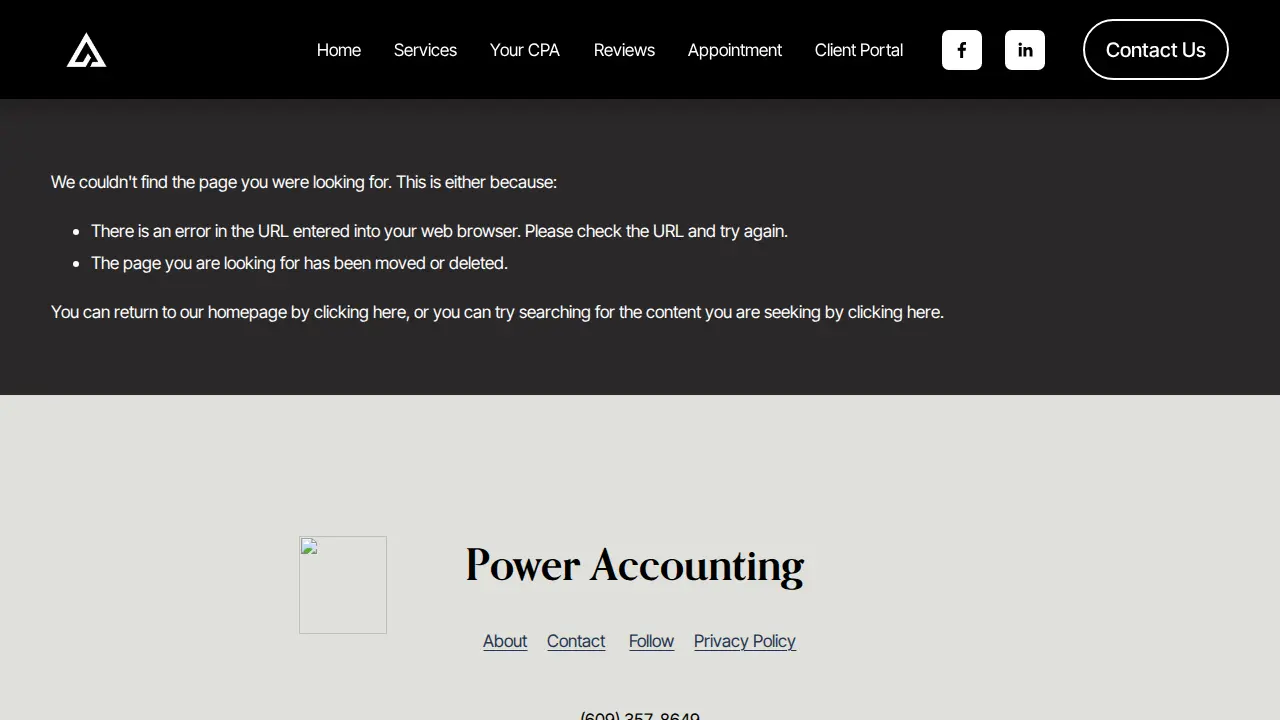Click 'We couldn't find the page' message
This screenshot has height=720, width=1280.
[304, 182]
